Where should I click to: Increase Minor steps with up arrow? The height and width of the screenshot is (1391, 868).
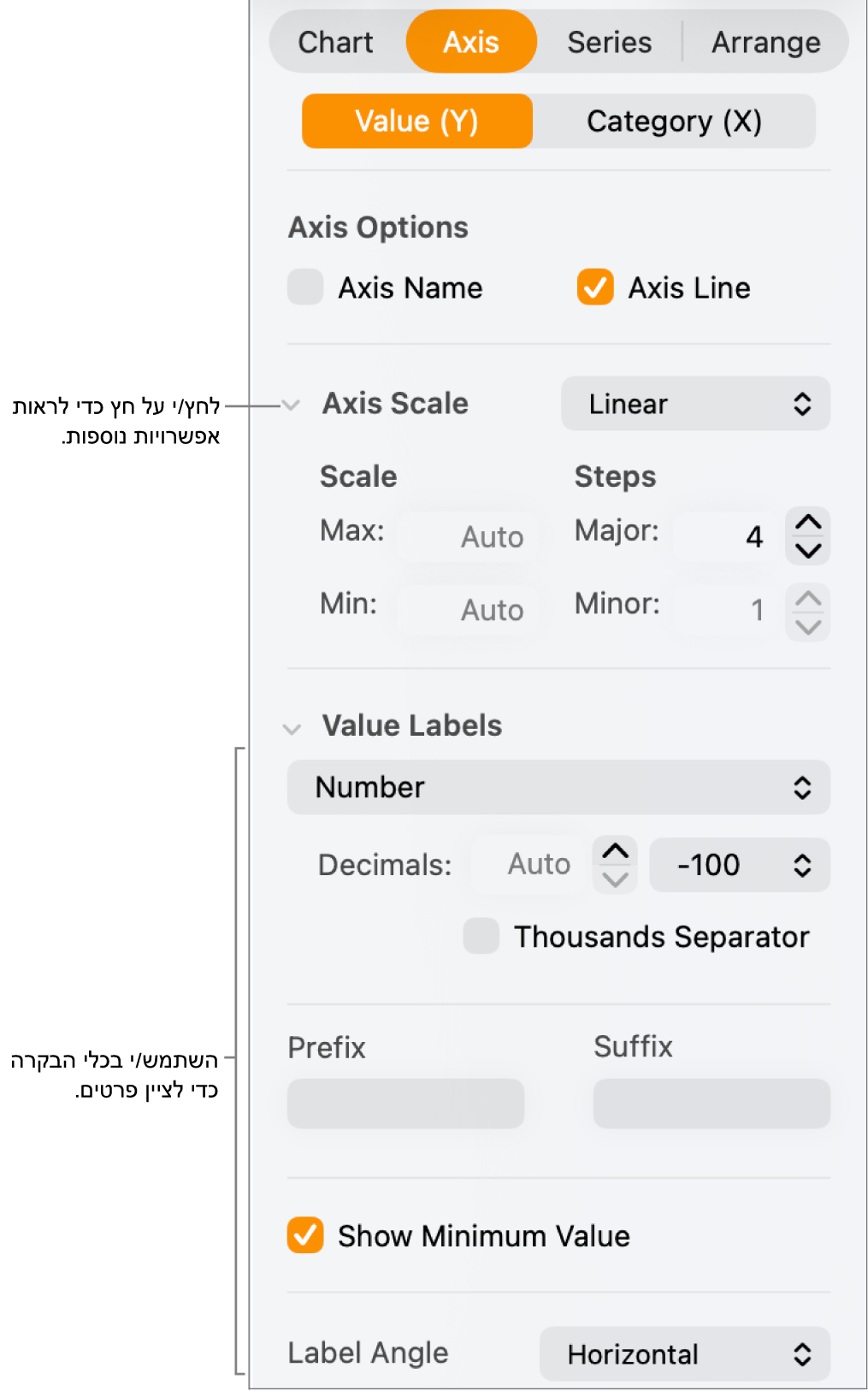[x=807, y=597]
